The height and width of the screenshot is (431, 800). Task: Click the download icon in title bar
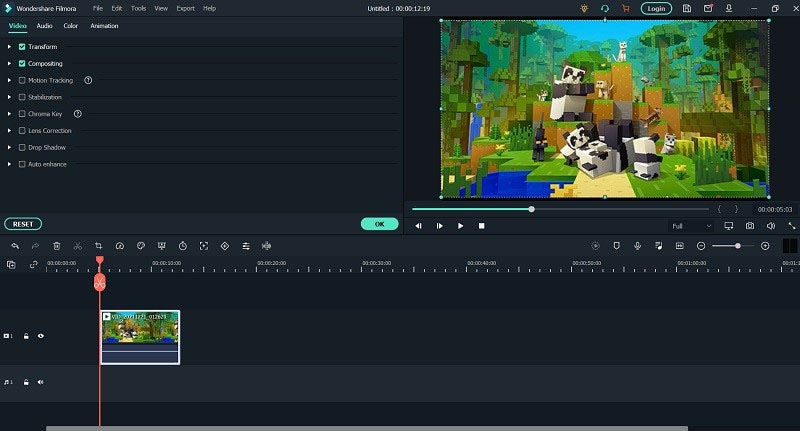click(x=729, y=8)
